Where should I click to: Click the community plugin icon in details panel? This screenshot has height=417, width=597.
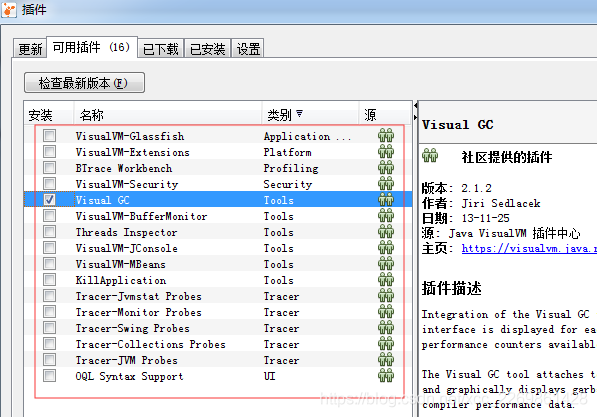click(x=430, y=156)
